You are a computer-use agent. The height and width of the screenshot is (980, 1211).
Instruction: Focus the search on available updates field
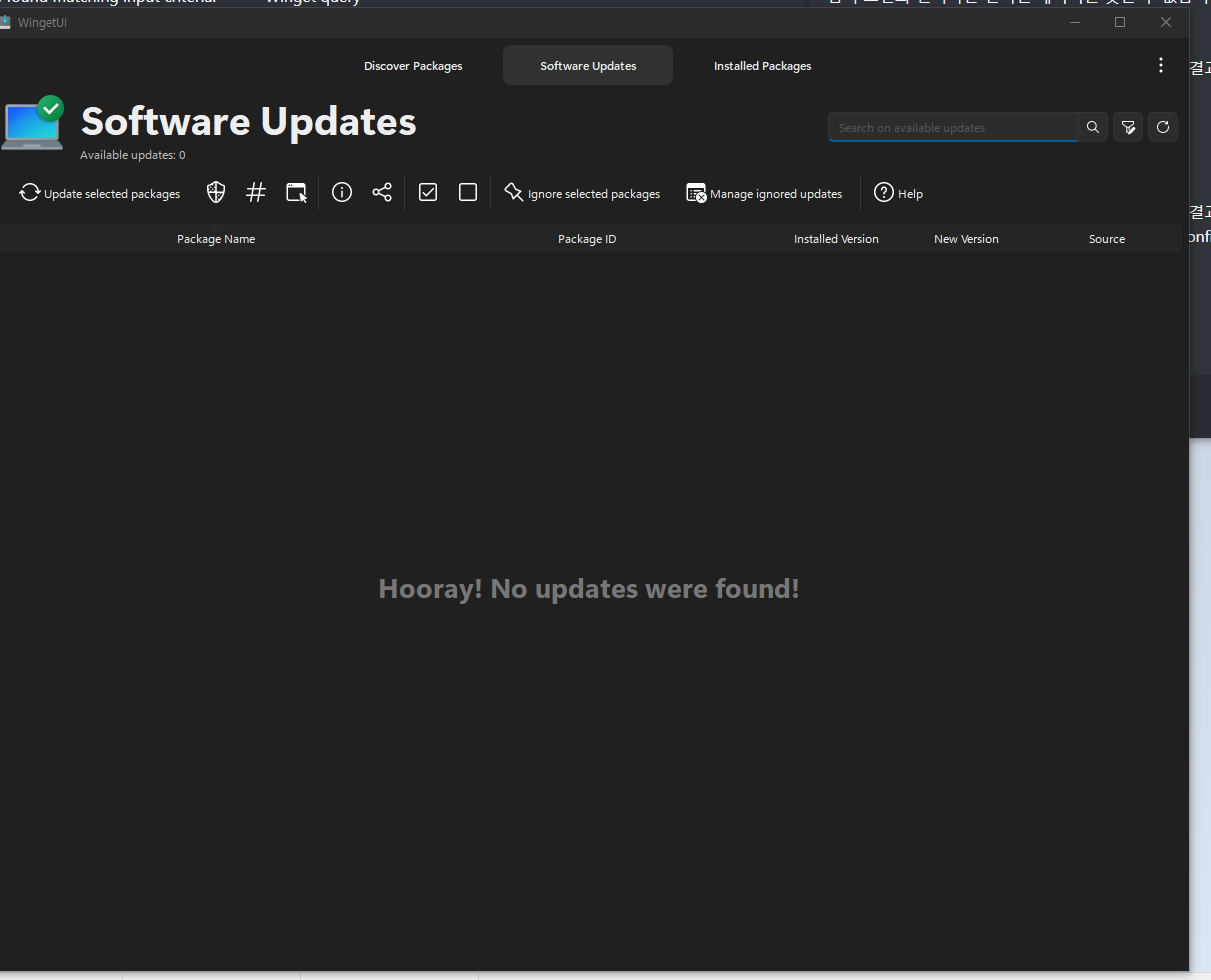point(953,127)
